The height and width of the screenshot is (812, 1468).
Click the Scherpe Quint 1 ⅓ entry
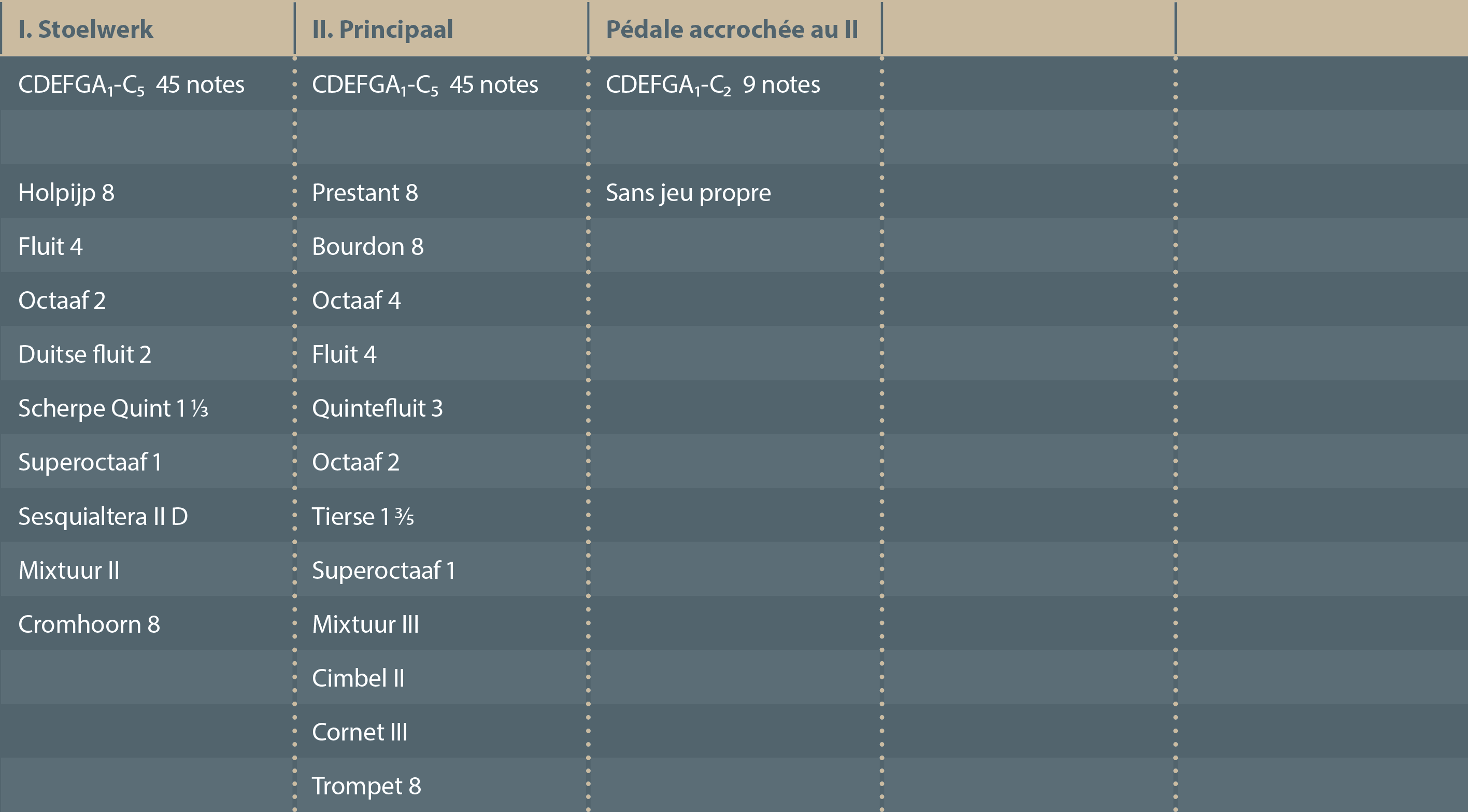click(113, 408)
